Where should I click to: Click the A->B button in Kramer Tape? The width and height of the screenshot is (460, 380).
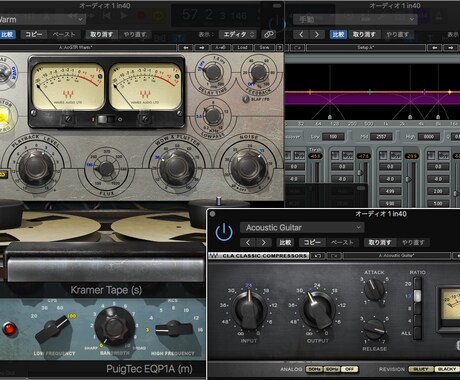220,48
